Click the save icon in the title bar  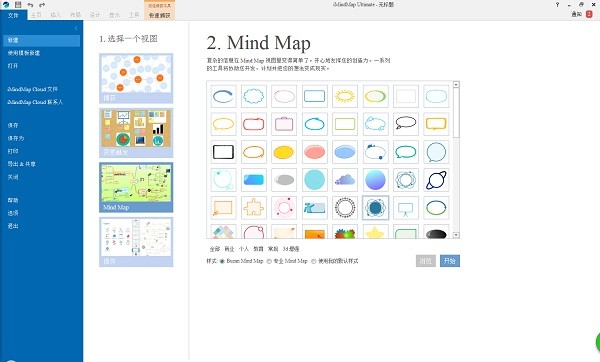coord(18,5)
